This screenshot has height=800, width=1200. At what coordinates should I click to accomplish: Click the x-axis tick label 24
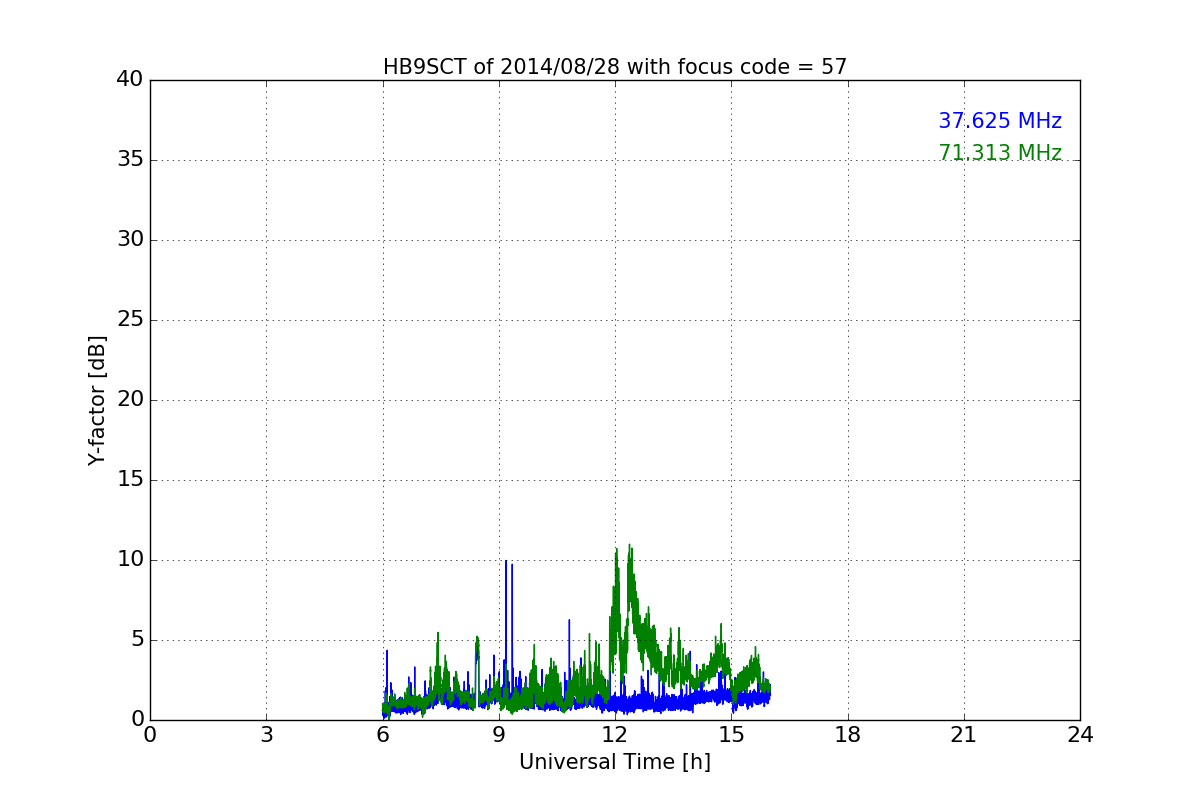1080,735
